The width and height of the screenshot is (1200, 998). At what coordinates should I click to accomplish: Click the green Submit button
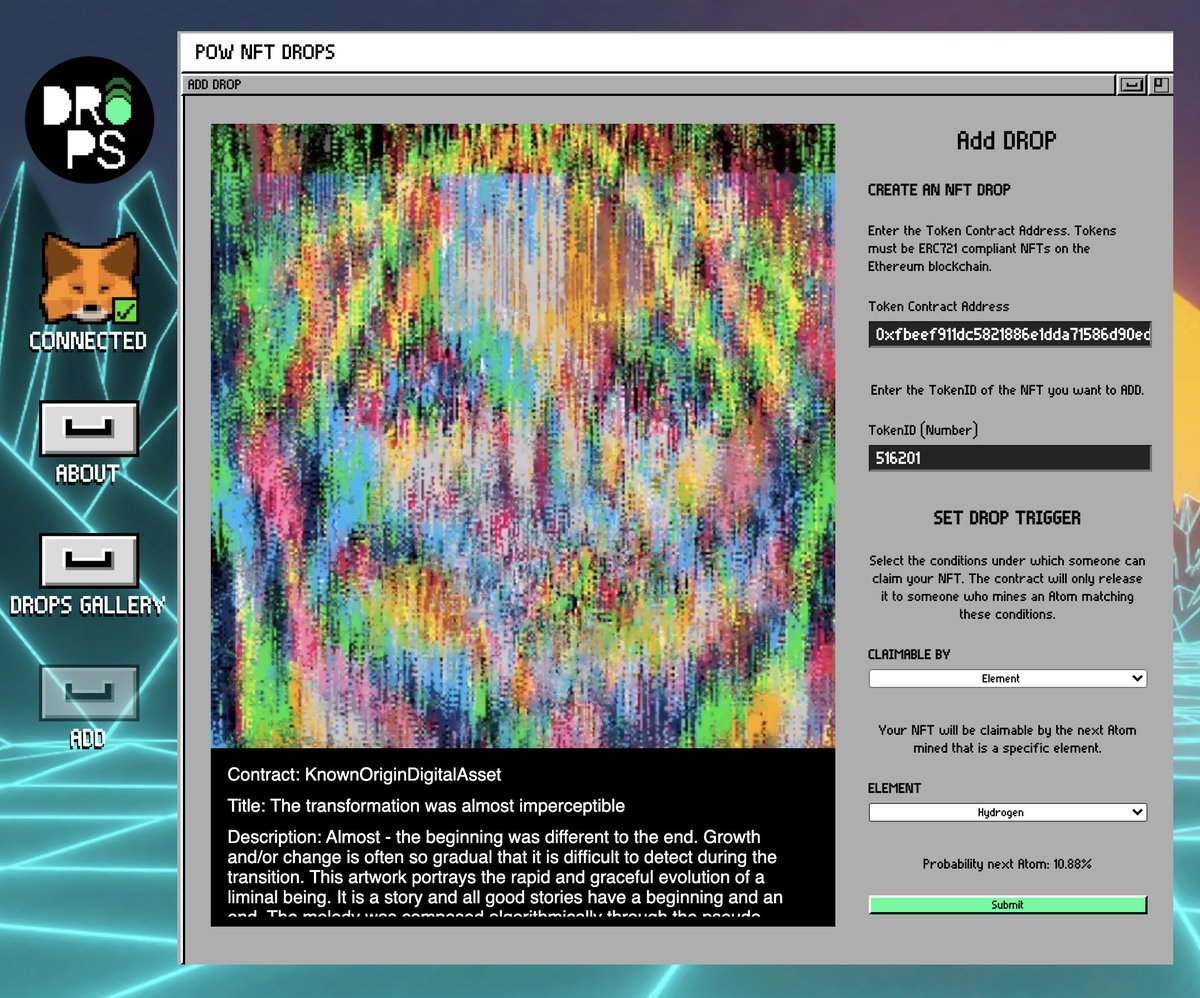point(1007,905)
